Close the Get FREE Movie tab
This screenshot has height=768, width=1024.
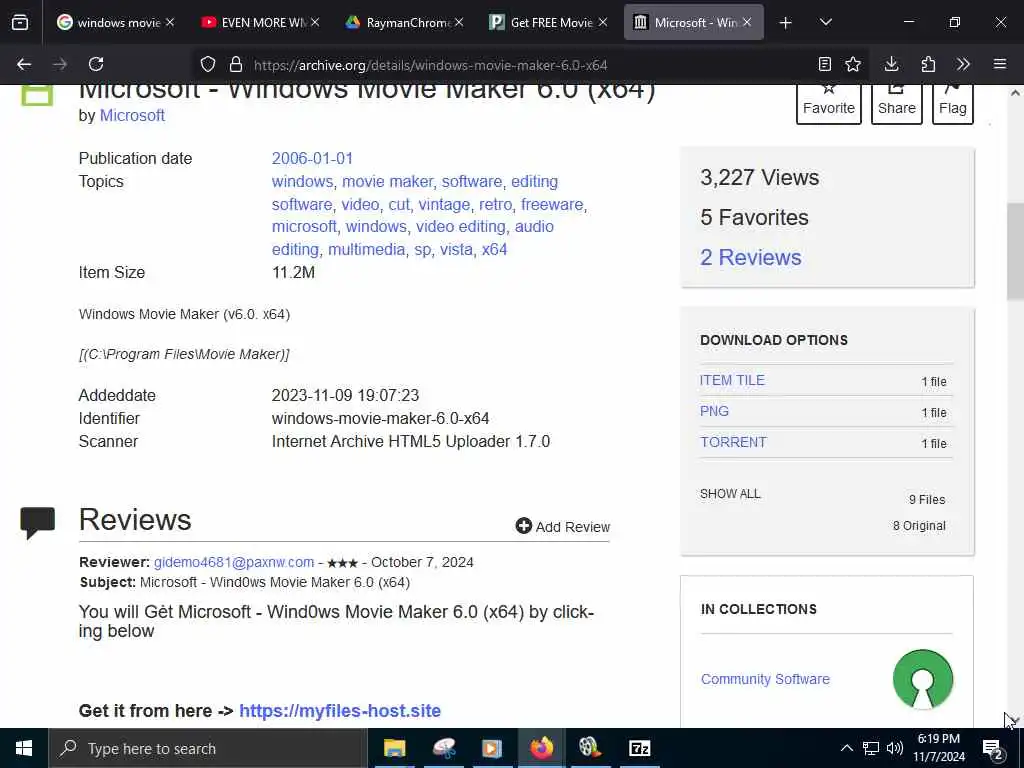[x=603, y=22]
